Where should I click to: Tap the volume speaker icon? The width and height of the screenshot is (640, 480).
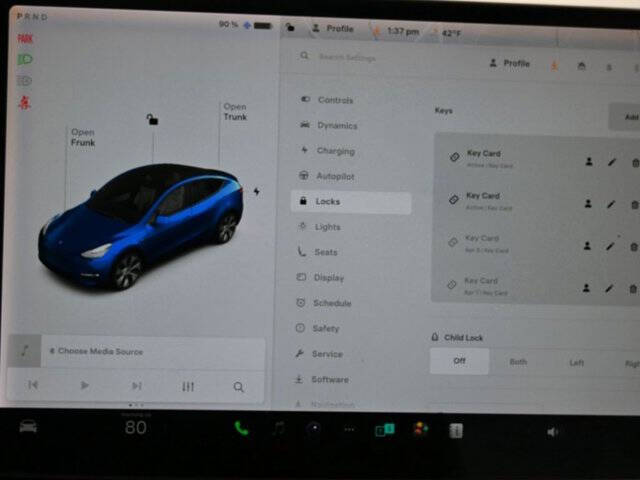552,432
